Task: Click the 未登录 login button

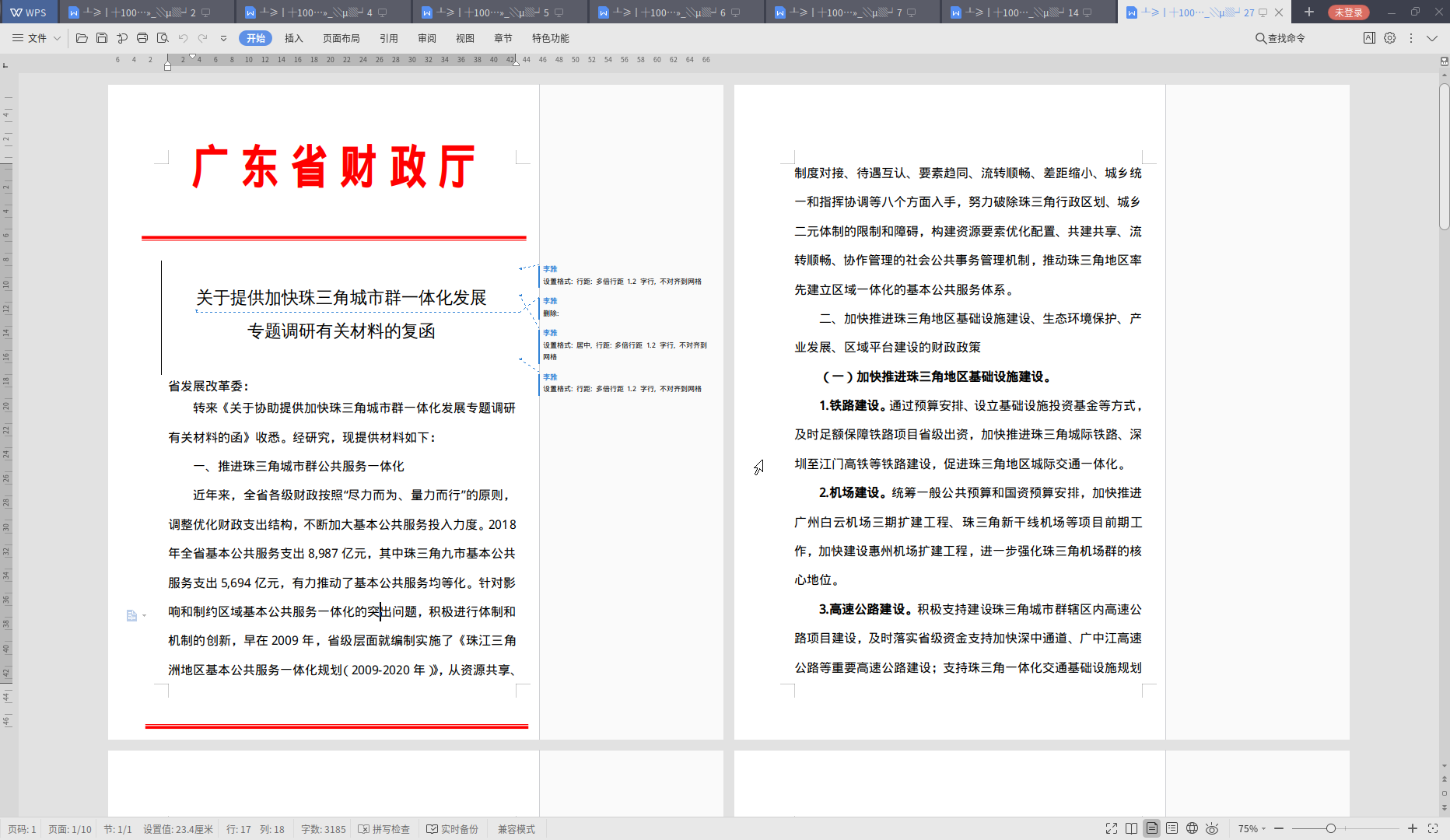Action: click(1348, 12)
